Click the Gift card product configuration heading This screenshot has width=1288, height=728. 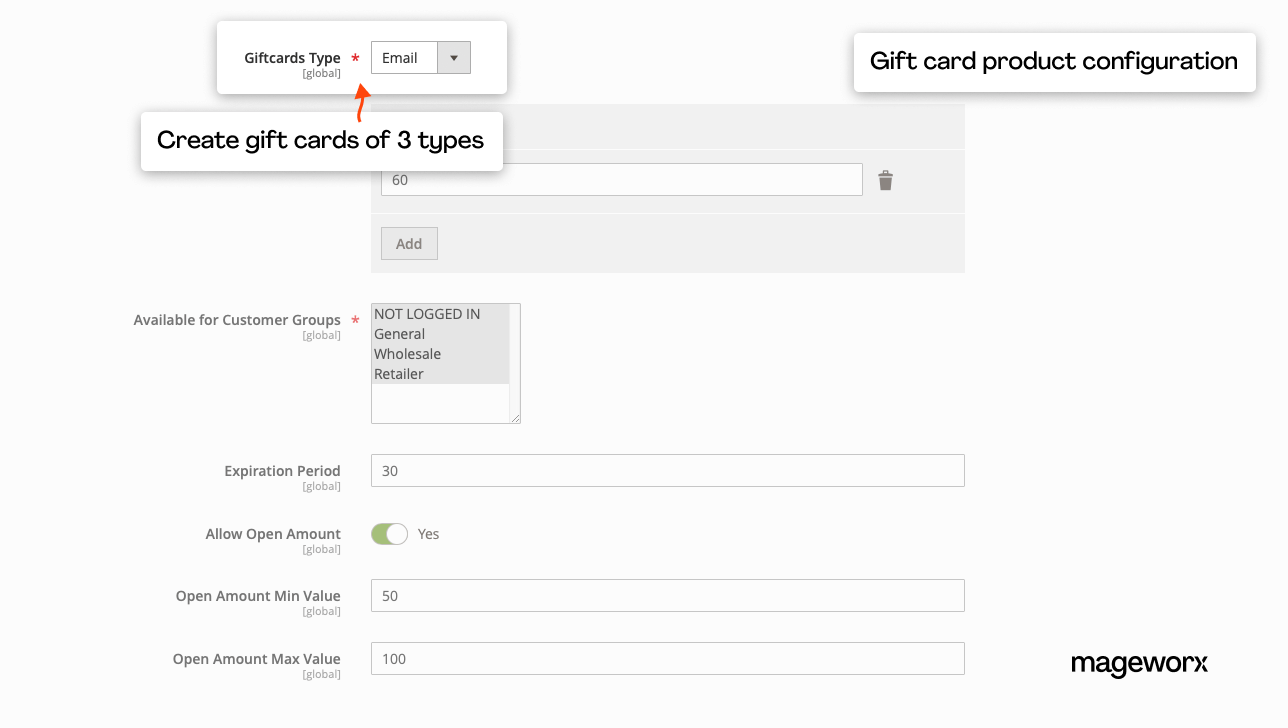tap(1054, 62)
